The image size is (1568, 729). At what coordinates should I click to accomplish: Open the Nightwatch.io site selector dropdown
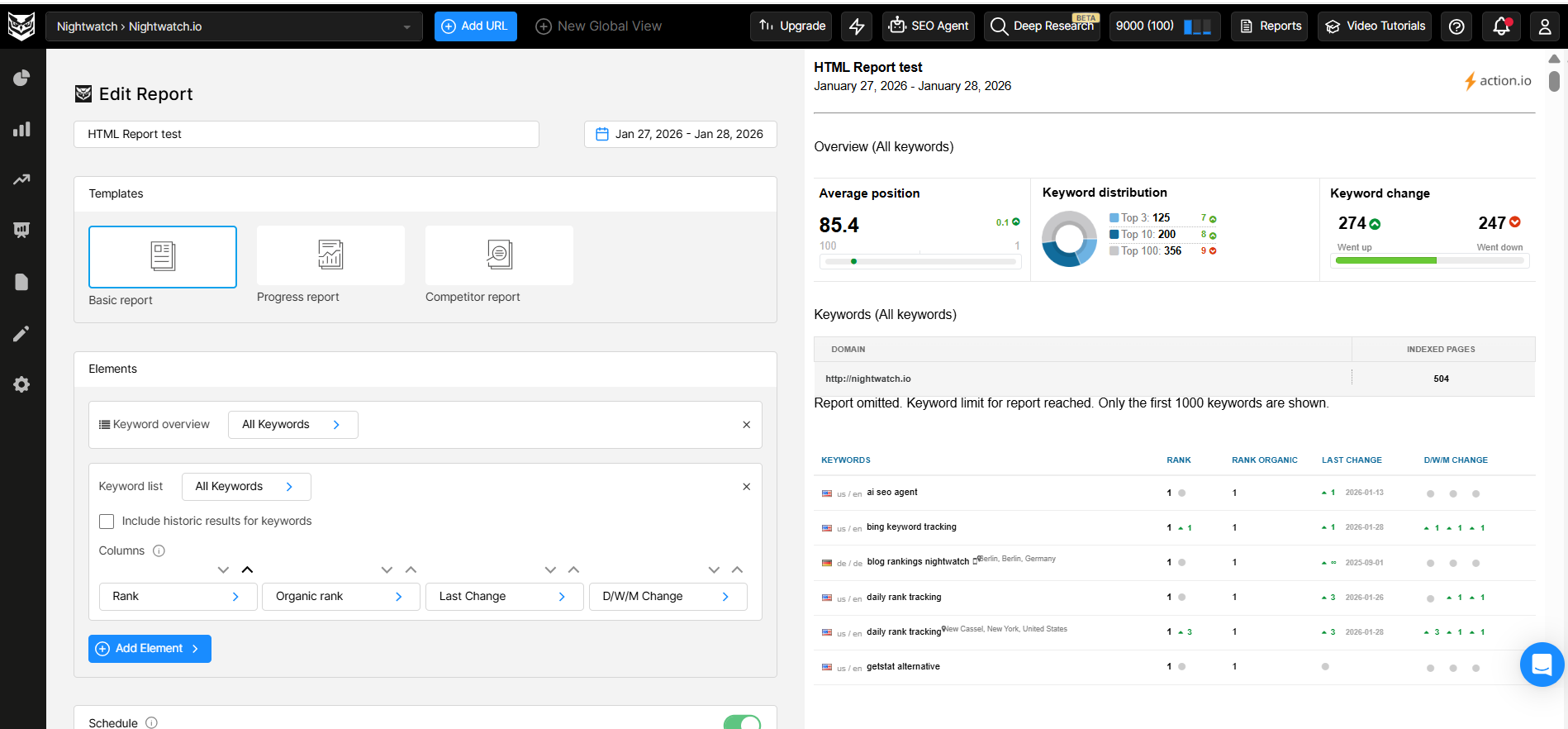(234, 26)
